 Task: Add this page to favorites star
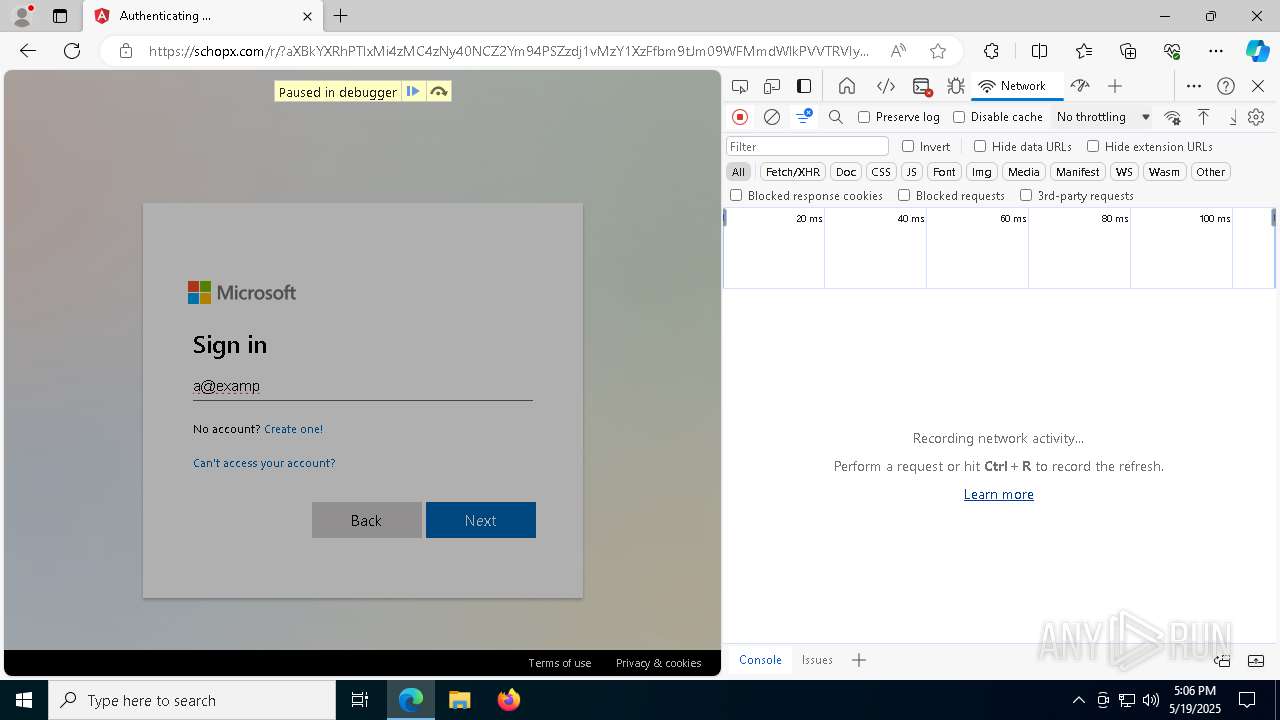[x=937, y=51]
